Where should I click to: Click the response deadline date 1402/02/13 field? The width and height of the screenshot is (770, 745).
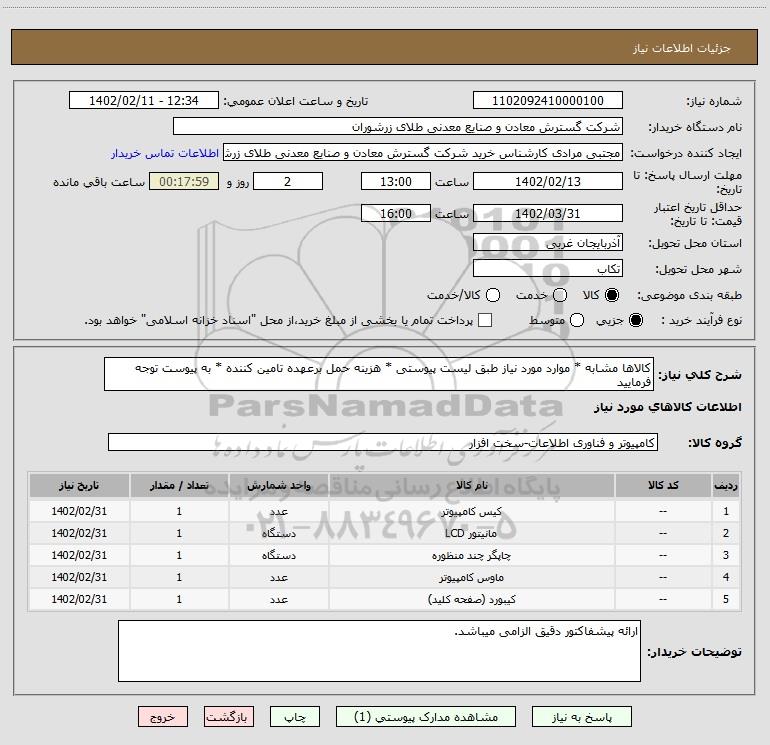(x=548, y=181)
